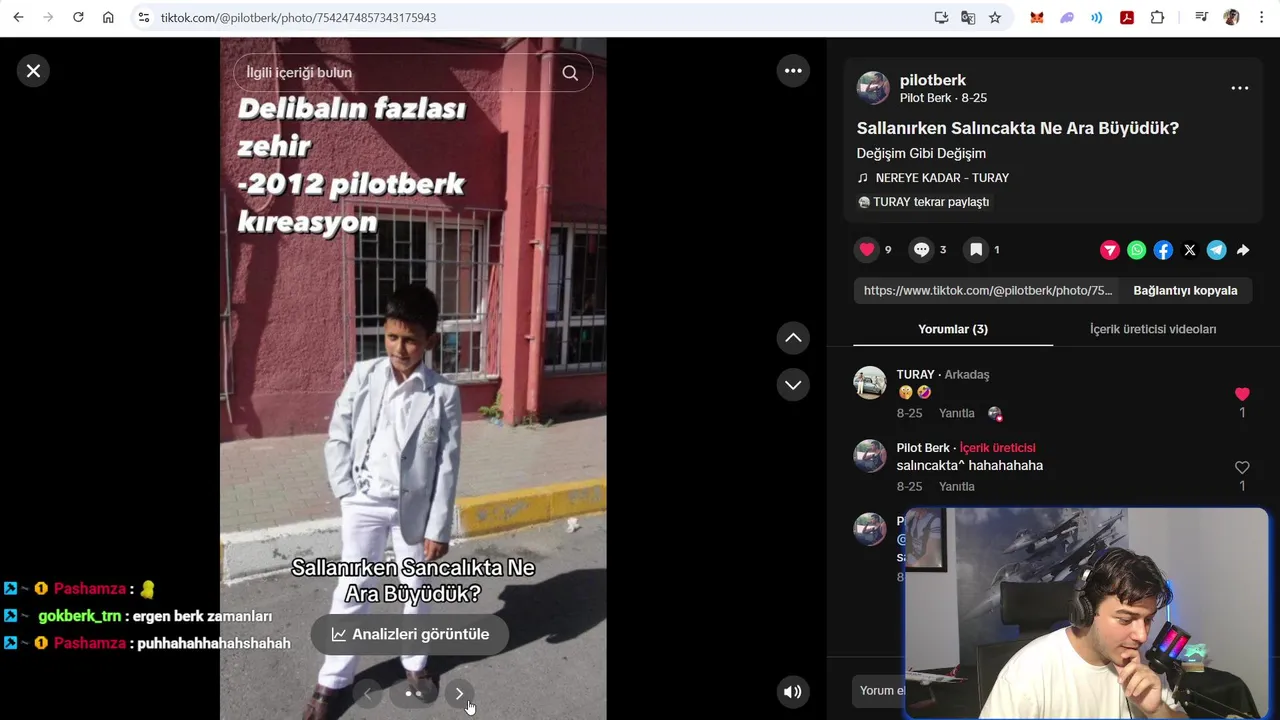Click the address bar URL
This screenshot has width=1280, height=720.
click(x=298, y=18)
